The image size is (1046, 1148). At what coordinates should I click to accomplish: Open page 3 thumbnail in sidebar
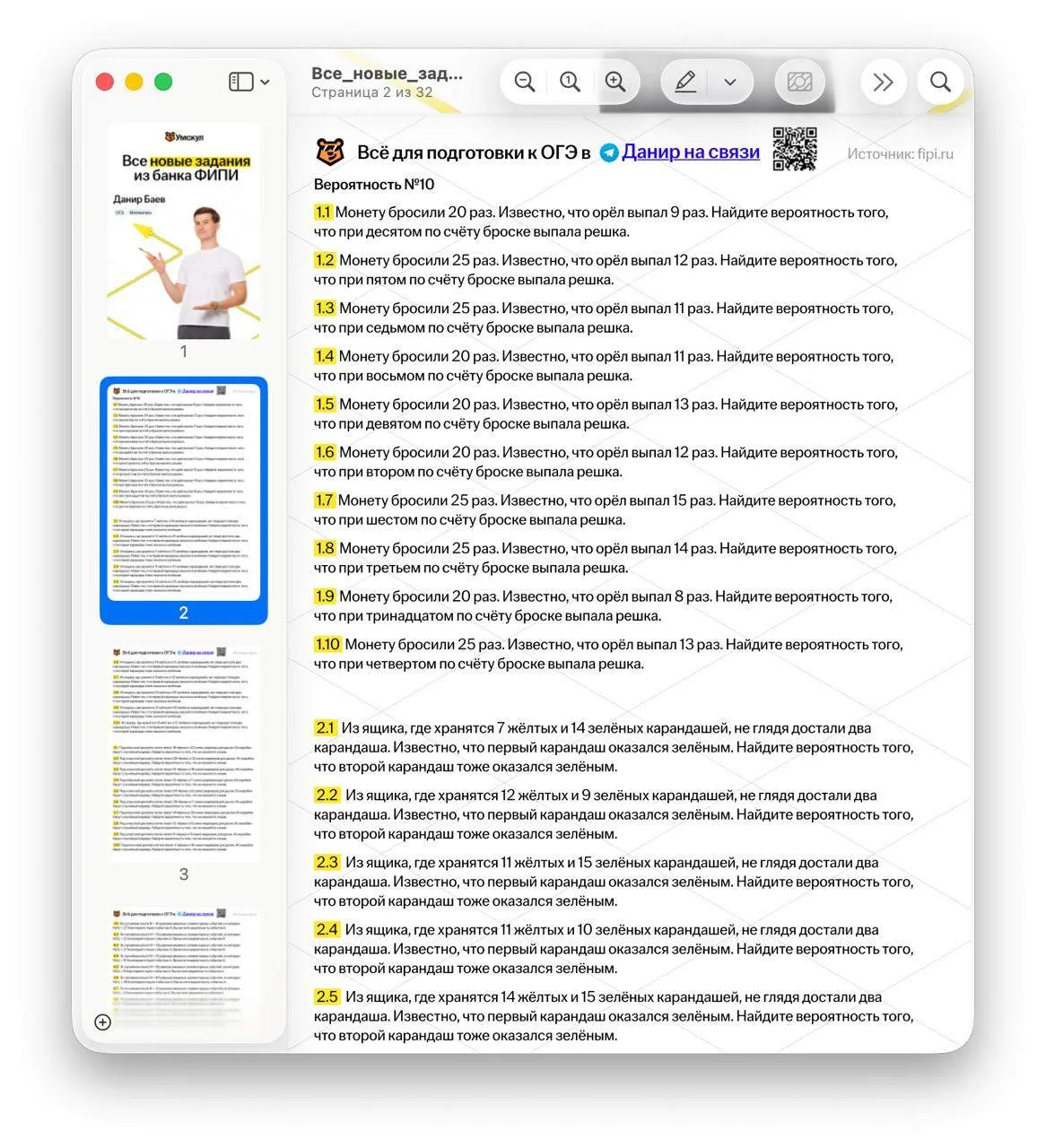[x=184, y=753]
